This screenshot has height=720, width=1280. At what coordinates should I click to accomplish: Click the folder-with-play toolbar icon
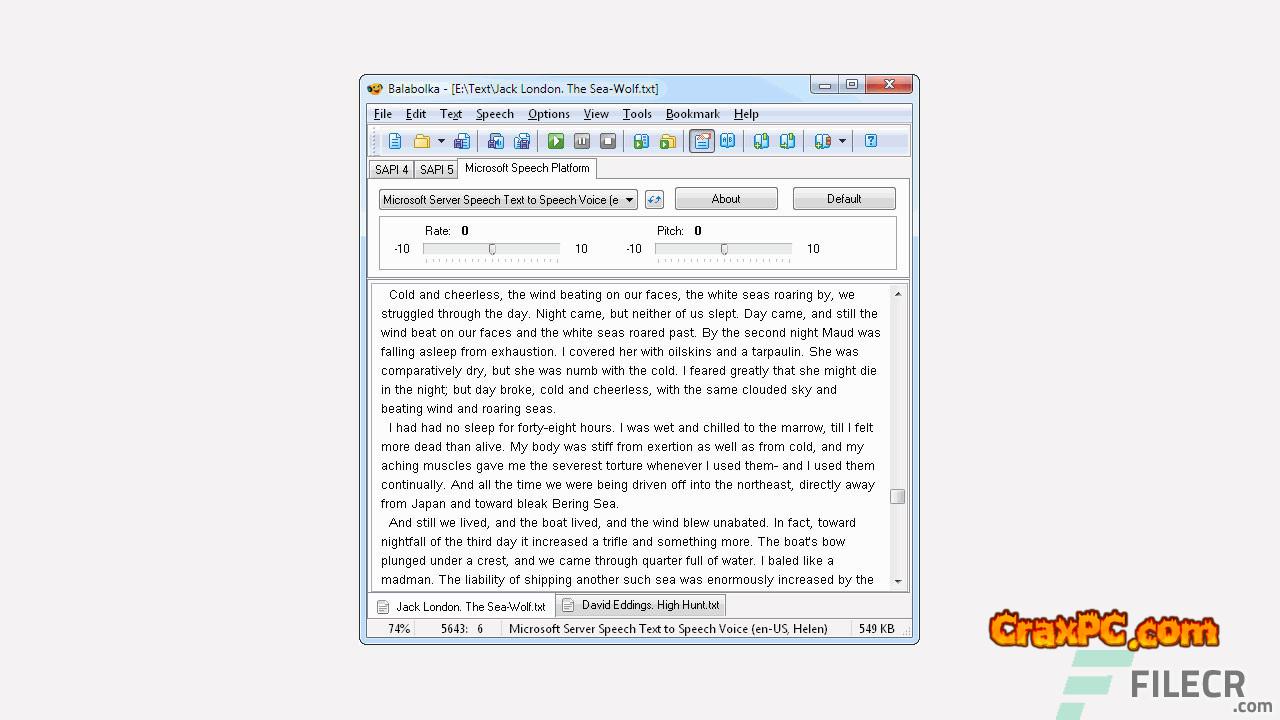pyautogui.click(x=667, y=141)
